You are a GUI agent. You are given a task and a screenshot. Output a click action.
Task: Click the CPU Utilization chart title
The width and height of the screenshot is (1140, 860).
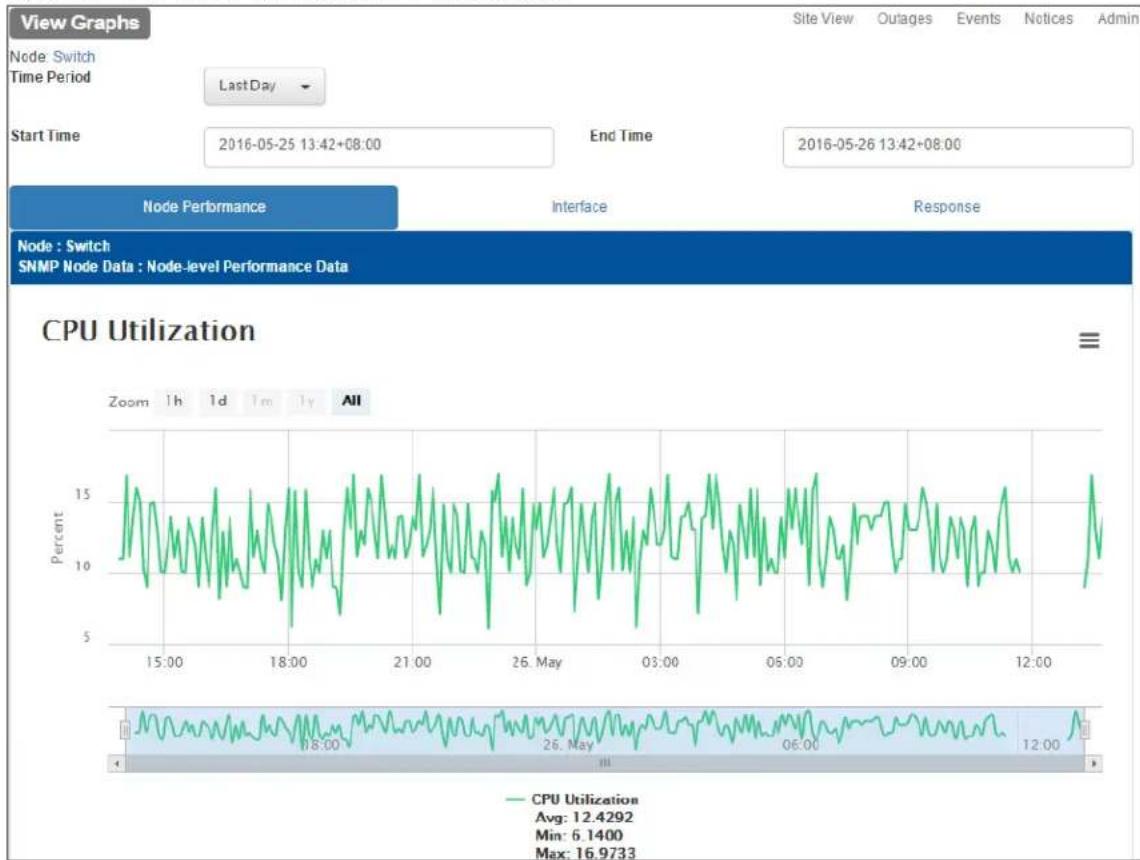[x=149, y=331]
